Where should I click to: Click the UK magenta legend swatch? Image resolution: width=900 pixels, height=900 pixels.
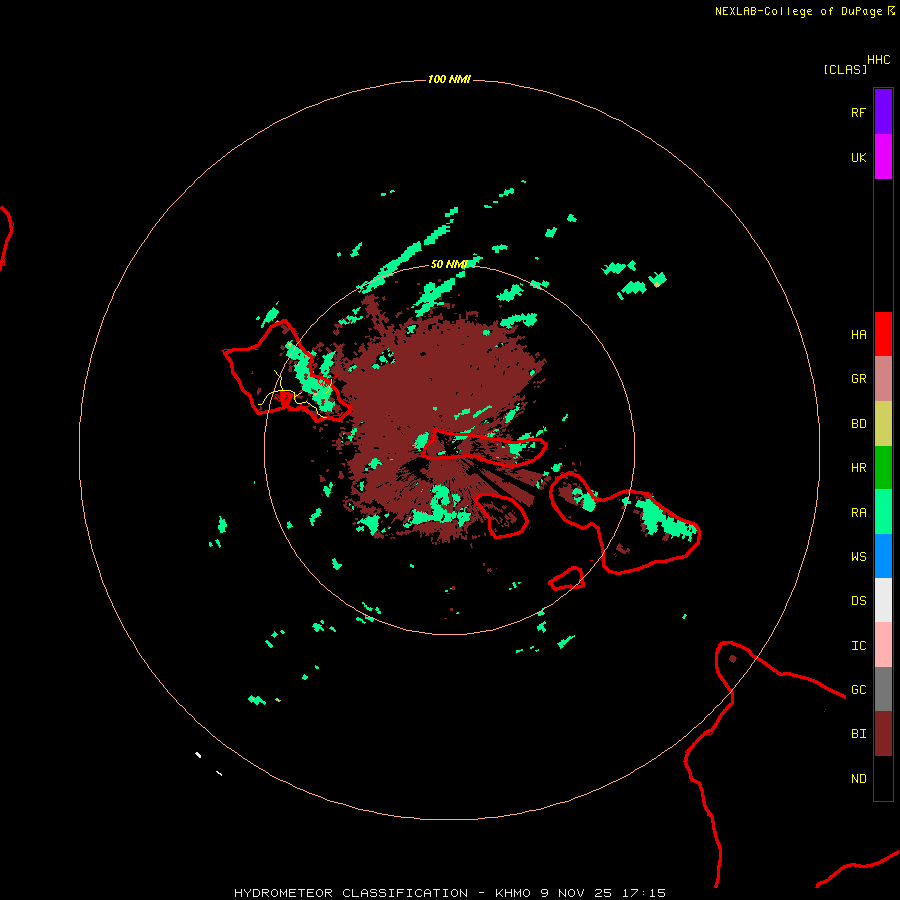[883, 157]
